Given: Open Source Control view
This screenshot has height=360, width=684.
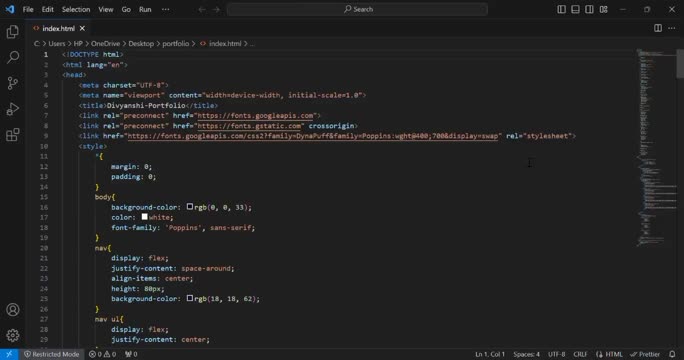Looking at the screenshot, I should point(13,83).
